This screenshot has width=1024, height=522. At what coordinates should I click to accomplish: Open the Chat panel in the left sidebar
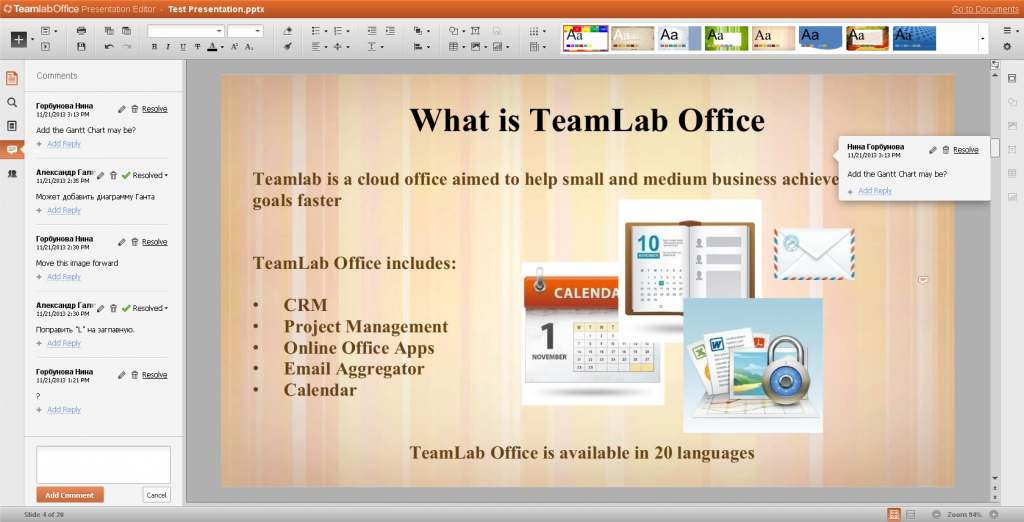pos(12,173)
